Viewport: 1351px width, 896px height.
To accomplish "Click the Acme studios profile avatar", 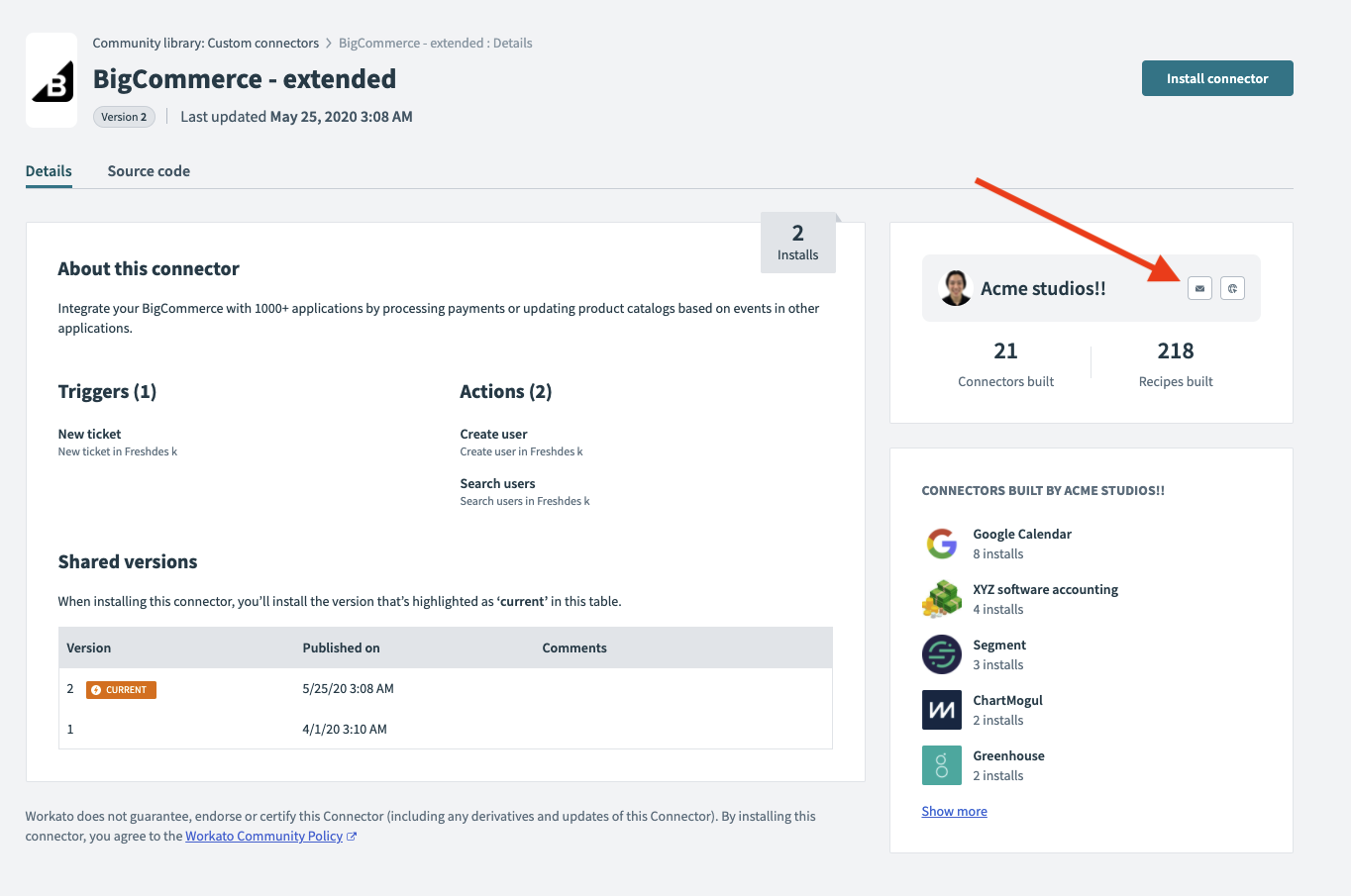I will click(955, 288).
